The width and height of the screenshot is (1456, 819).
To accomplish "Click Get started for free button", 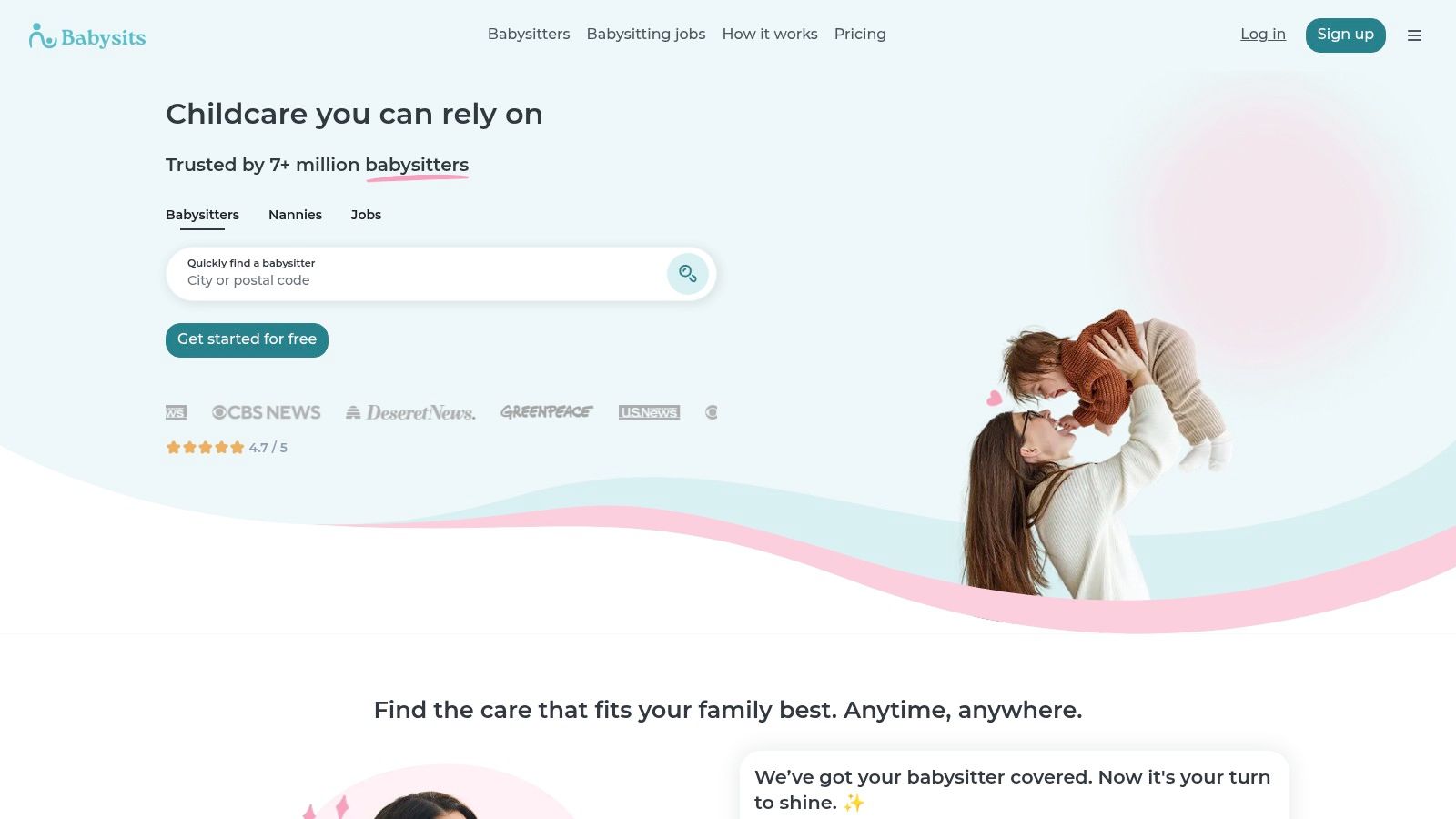I will click(x=247, y=339).
